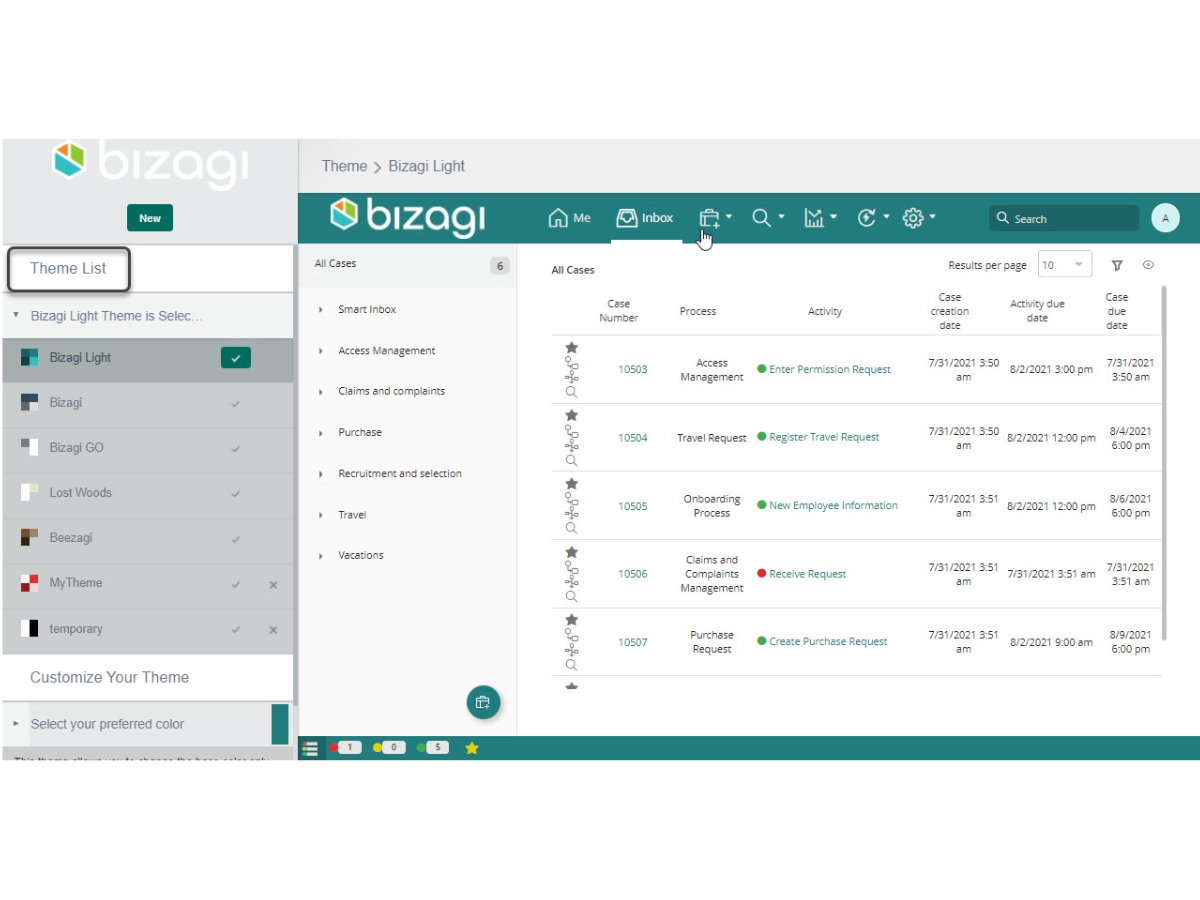
Task: Open the New Case menu icon
Action: (x=714, y=218)
